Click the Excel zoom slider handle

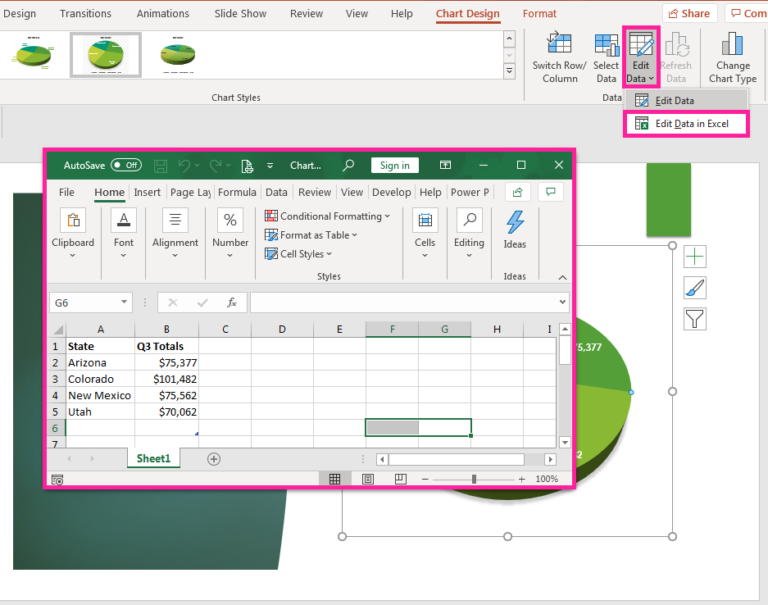pos(474,479)
